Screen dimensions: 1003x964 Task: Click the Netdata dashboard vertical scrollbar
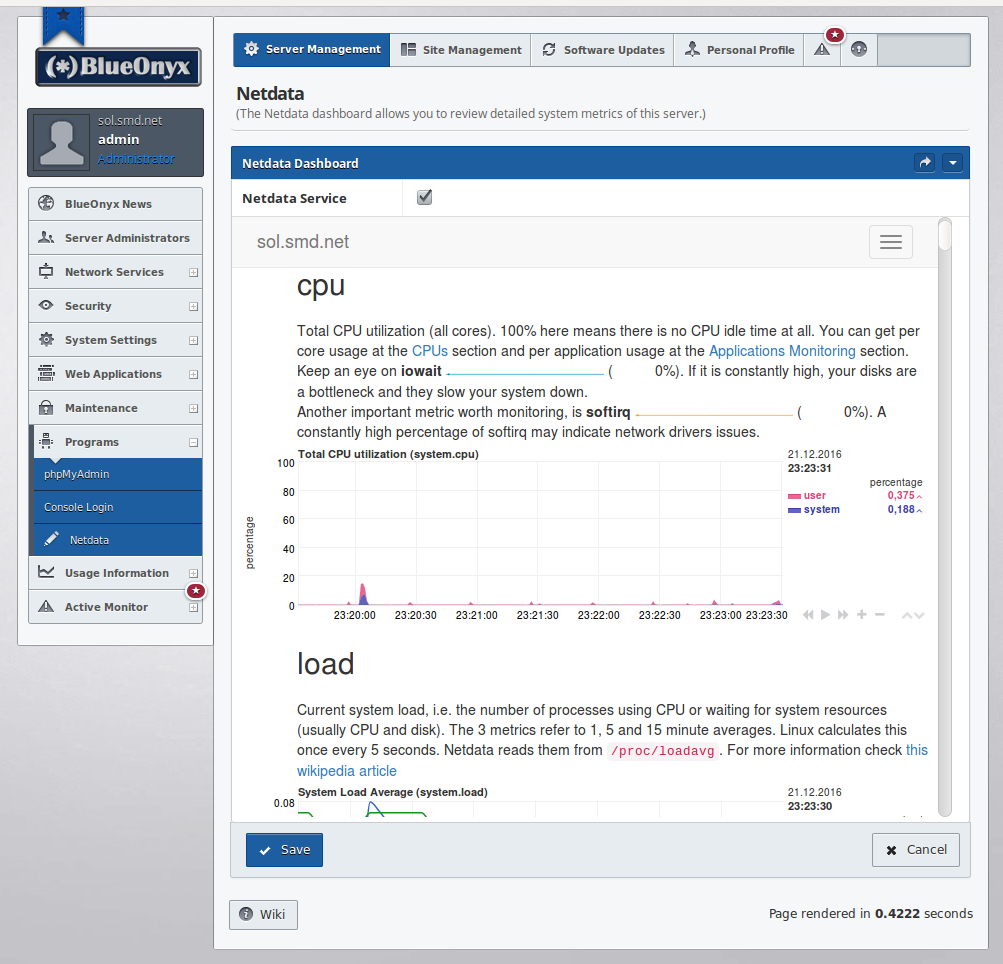point(945,517)
